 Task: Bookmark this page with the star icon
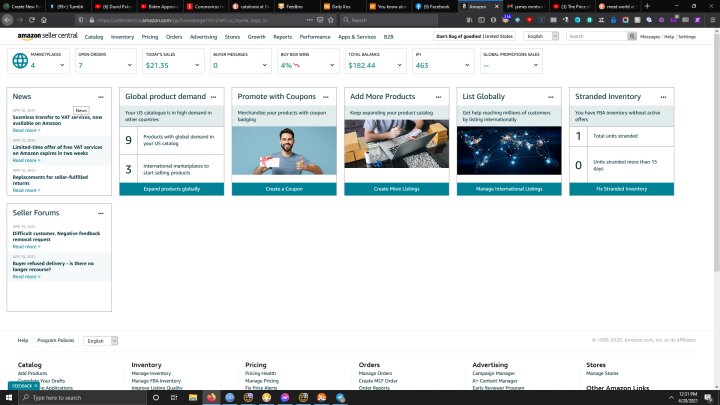tap(331, 20)
